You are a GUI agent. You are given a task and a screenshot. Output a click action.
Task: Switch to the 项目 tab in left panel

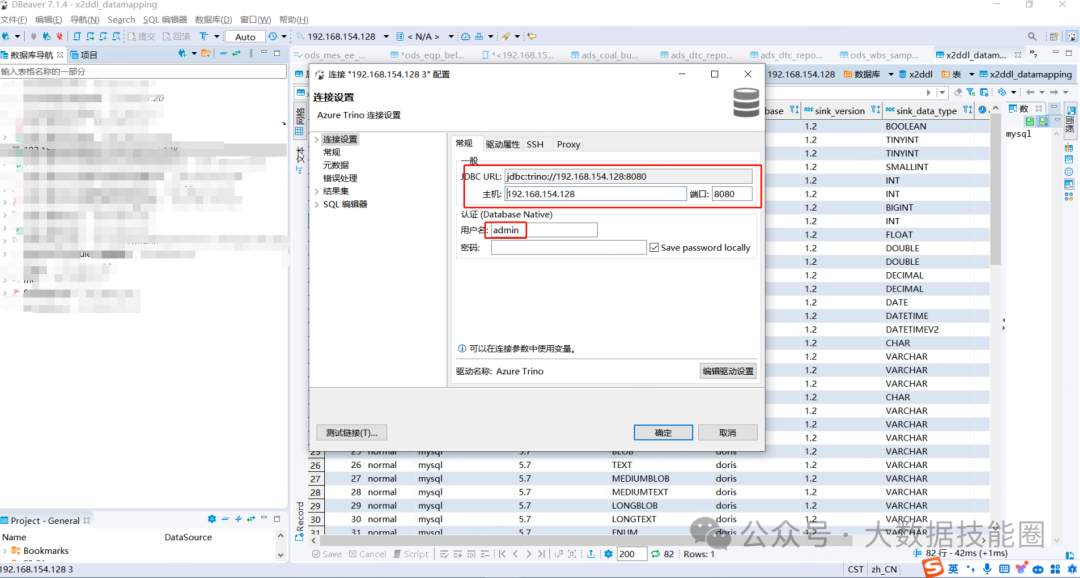83,54
